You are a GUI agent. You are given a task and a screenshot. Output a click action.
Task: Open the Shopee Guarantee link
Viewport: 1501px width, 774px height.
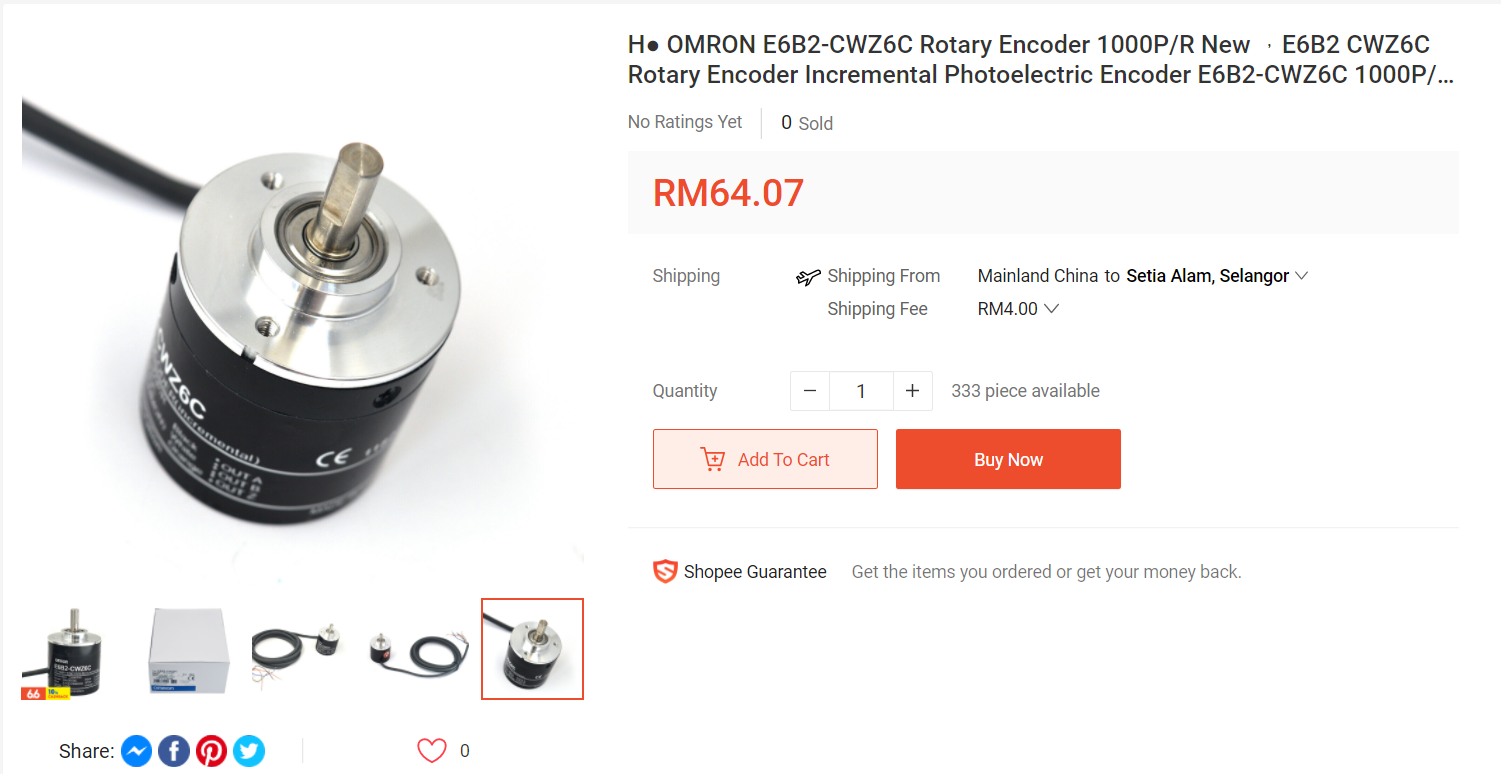tap(755, 572)
